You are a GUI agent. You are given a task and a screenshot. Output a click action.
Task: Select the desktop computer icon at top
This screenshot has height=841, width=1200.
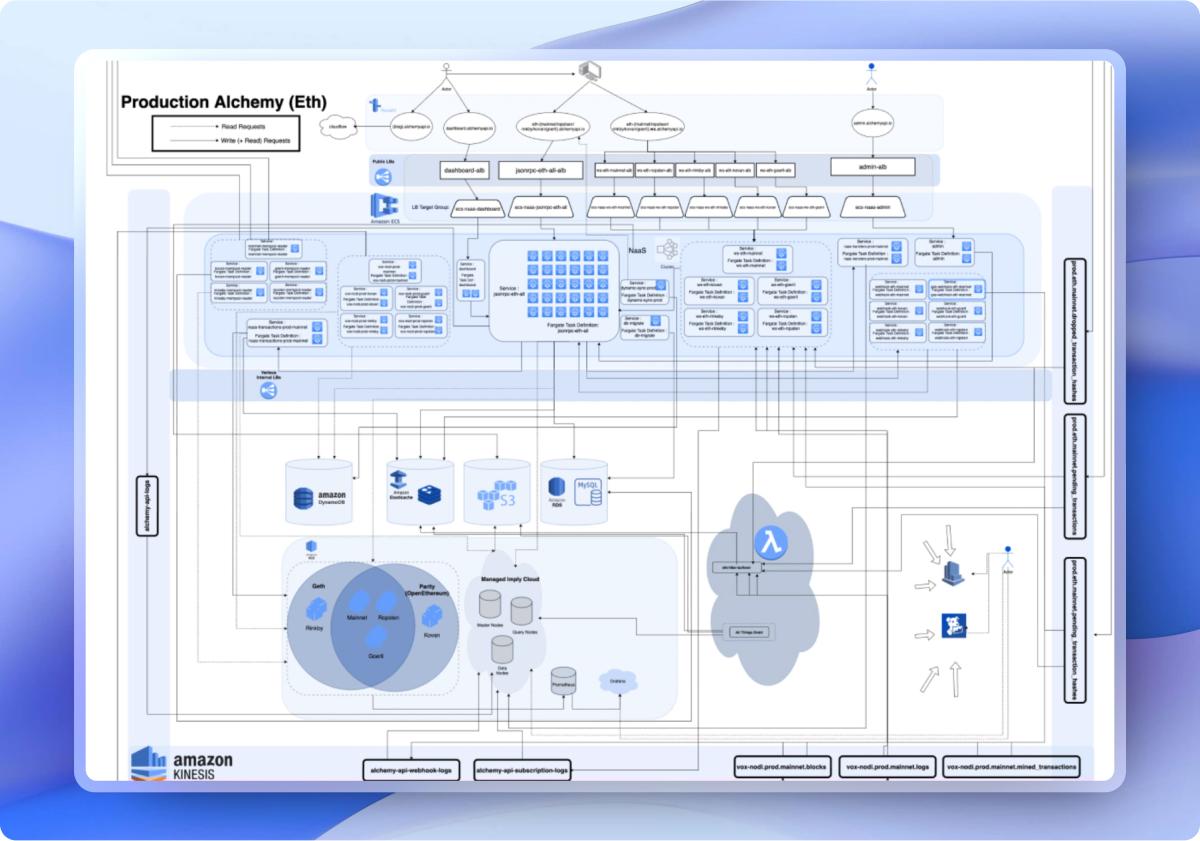click(x=586, y=71)
